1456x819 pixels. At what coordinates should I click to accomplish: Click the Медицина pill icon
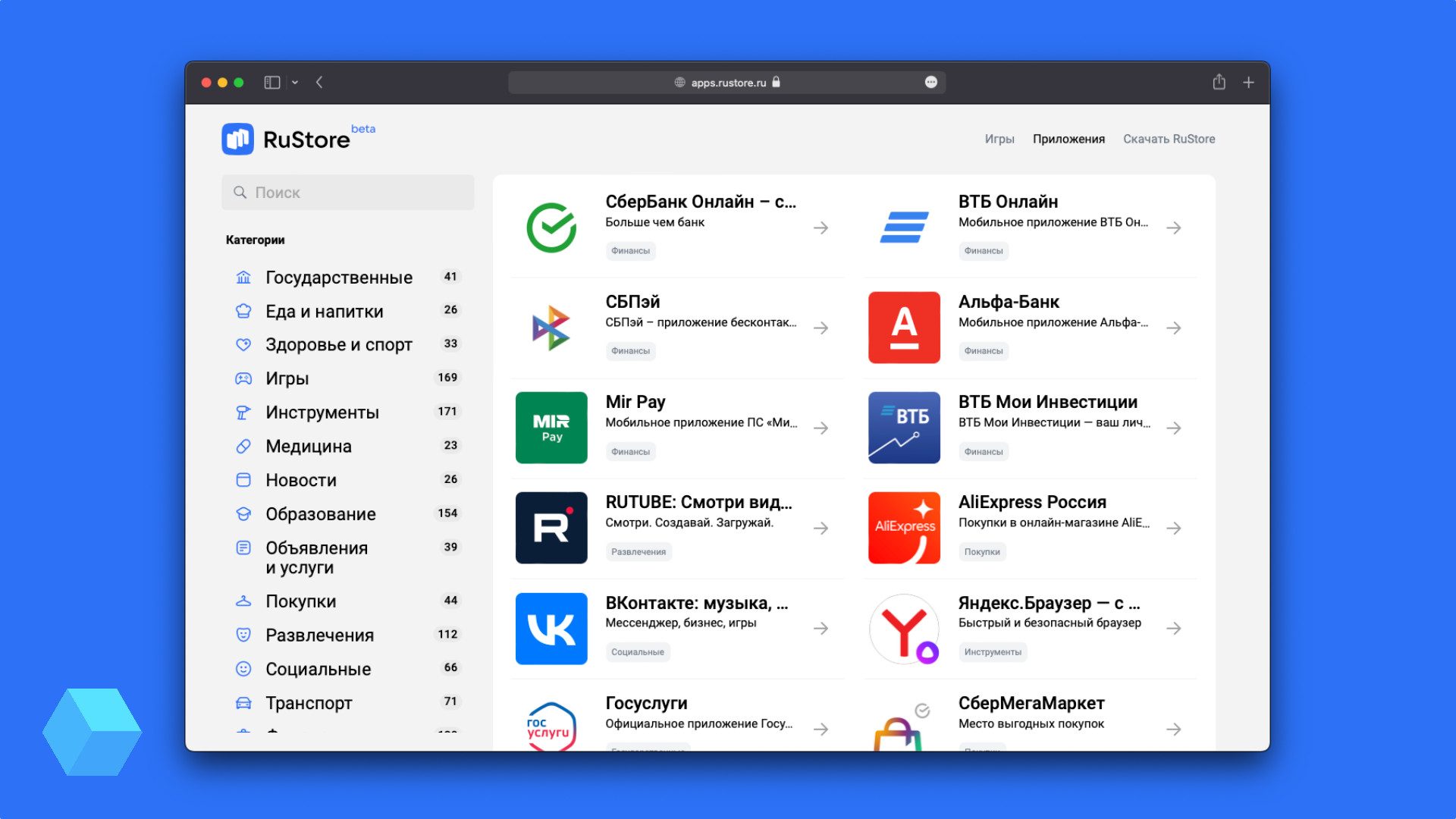pos(243,446)
